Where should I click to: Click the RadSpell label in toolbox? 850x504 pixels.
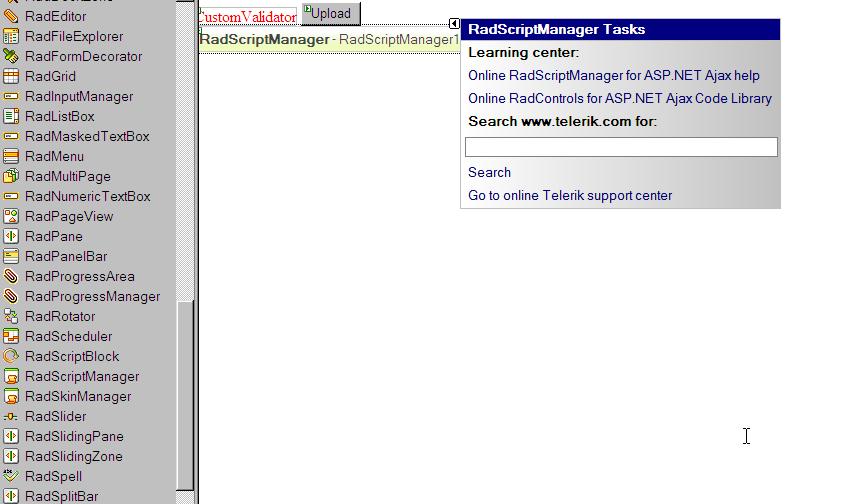click(54, 476)
